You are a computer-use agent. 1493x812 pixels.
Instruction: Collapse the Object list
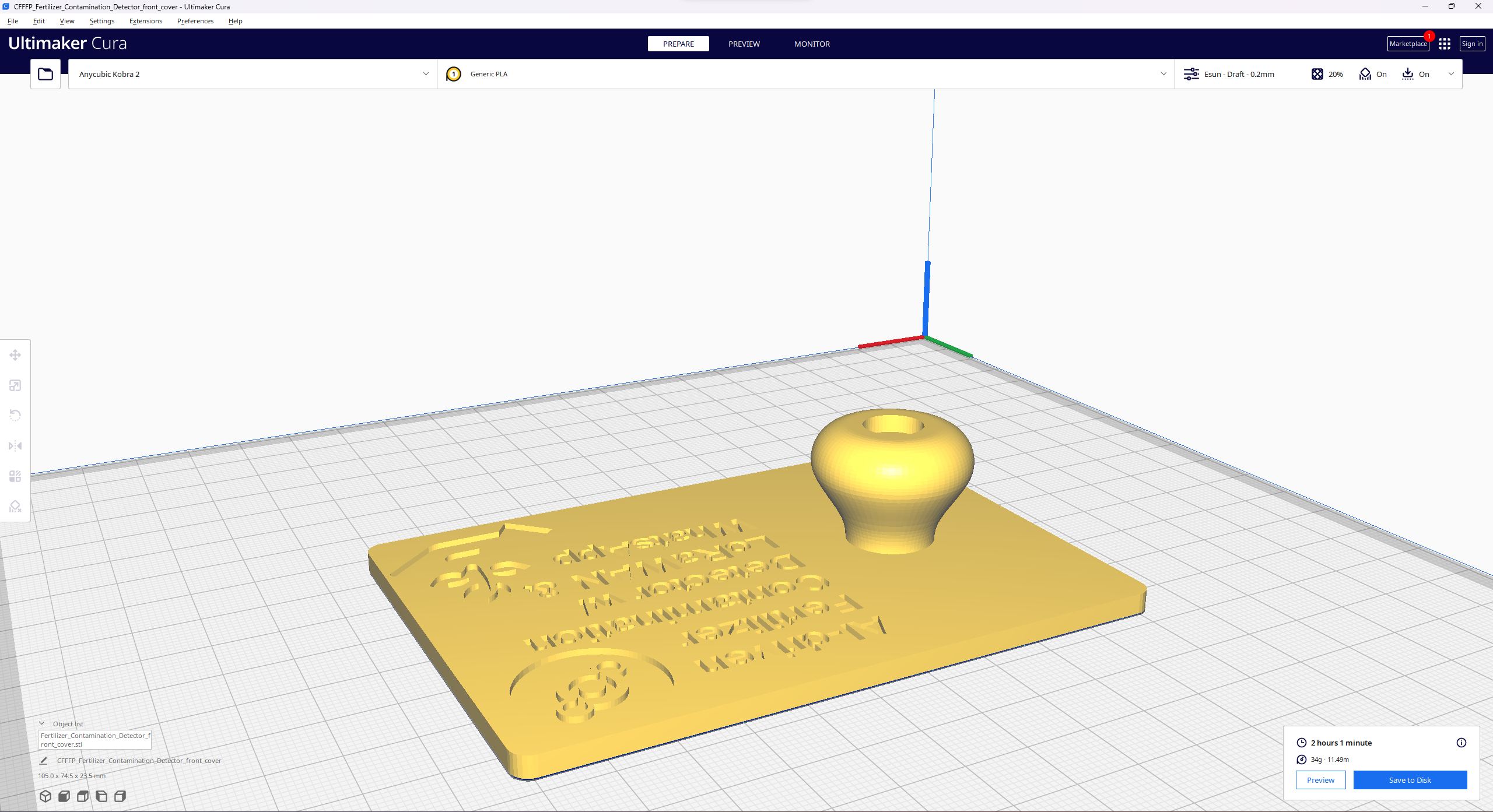click(x=42, y=723)
